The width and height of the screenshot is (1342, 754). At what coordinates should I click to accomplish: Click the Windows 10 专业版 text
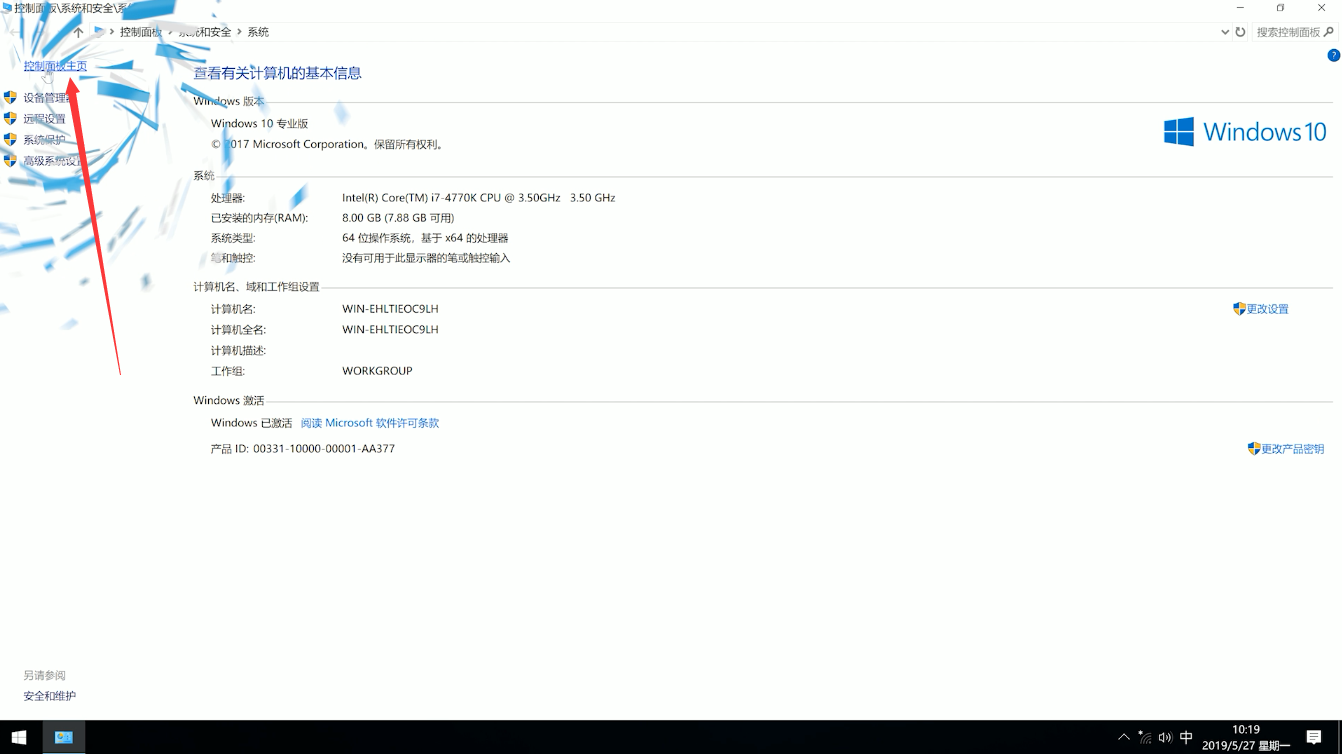pos(259,124)
